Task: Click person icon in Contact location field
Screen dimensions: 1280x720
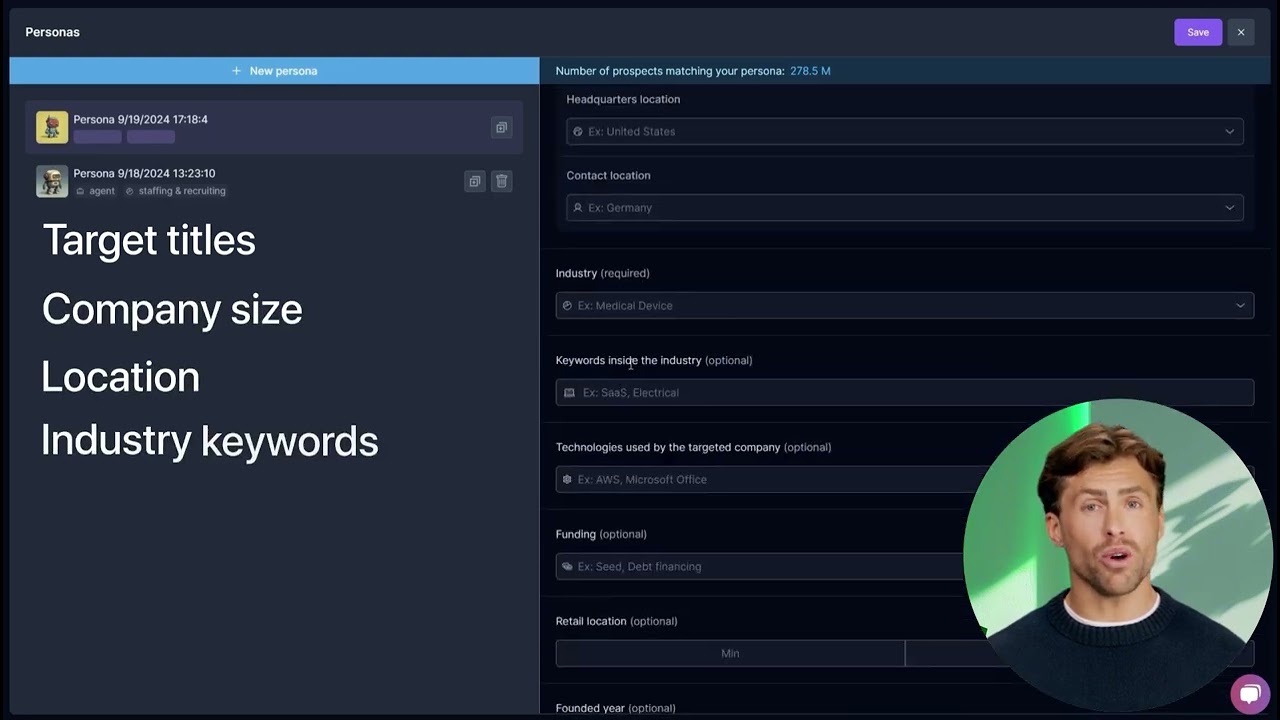Action: [x=578, y=207]
